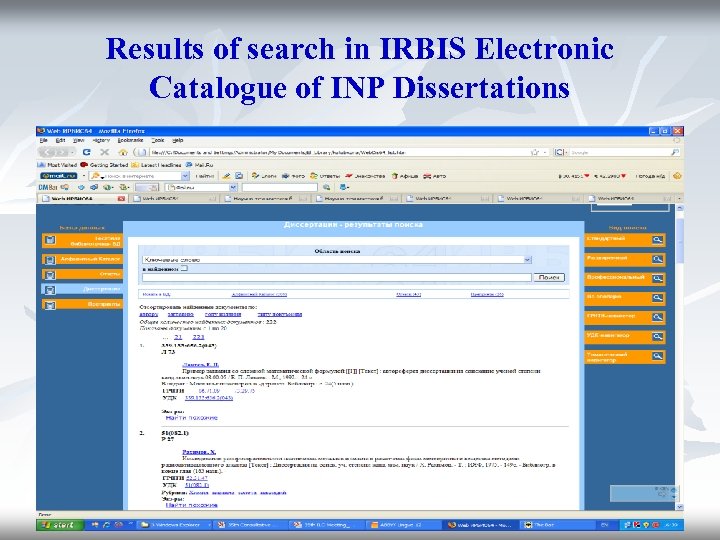Screen dimensions: 720x540
Task: Open the tab list dropdown arrow
Action: coord(679,198)
